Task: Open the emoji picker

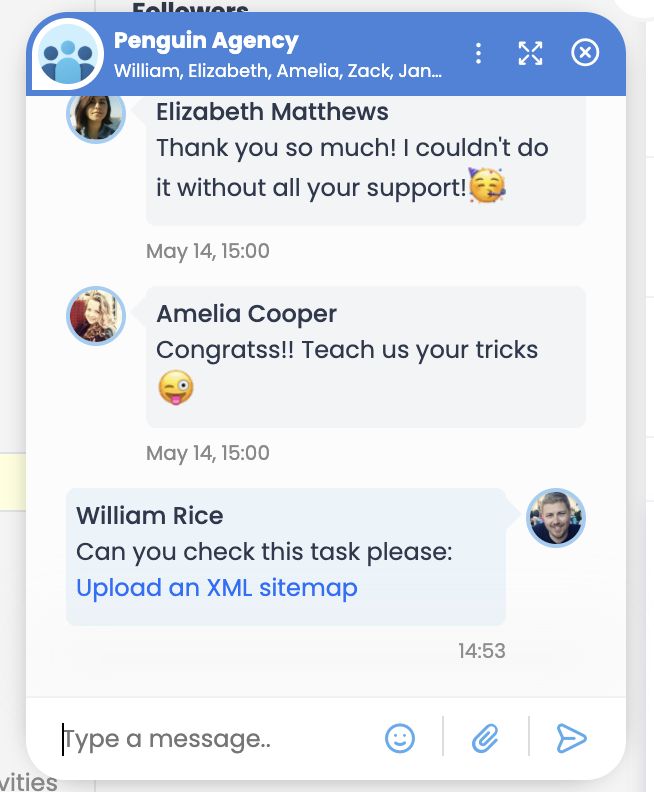Action: (x=400, y=739)
